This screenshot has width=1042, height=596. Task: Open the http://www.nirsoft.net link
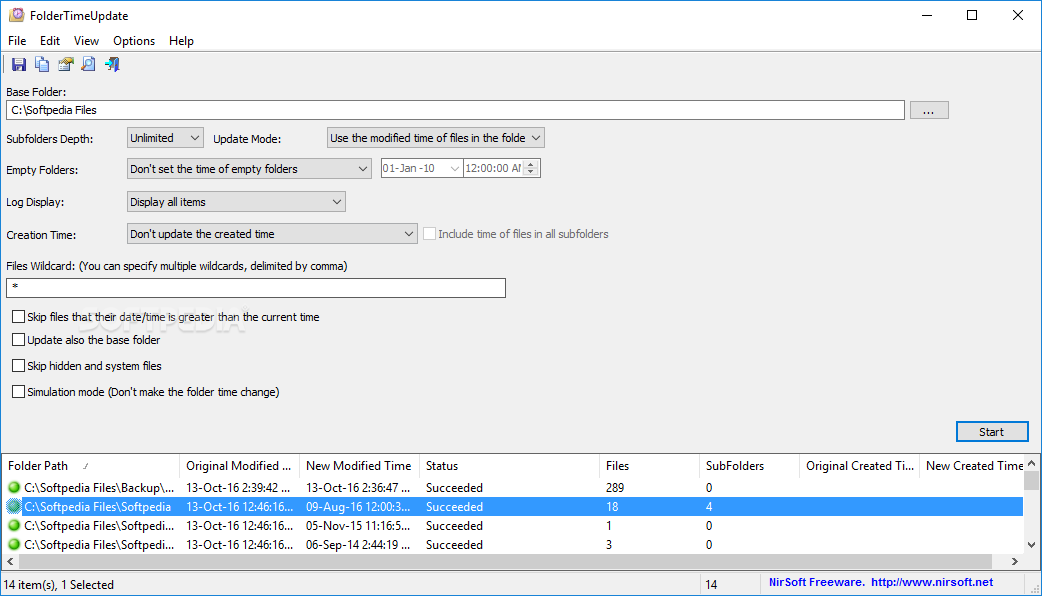(932, 582)
